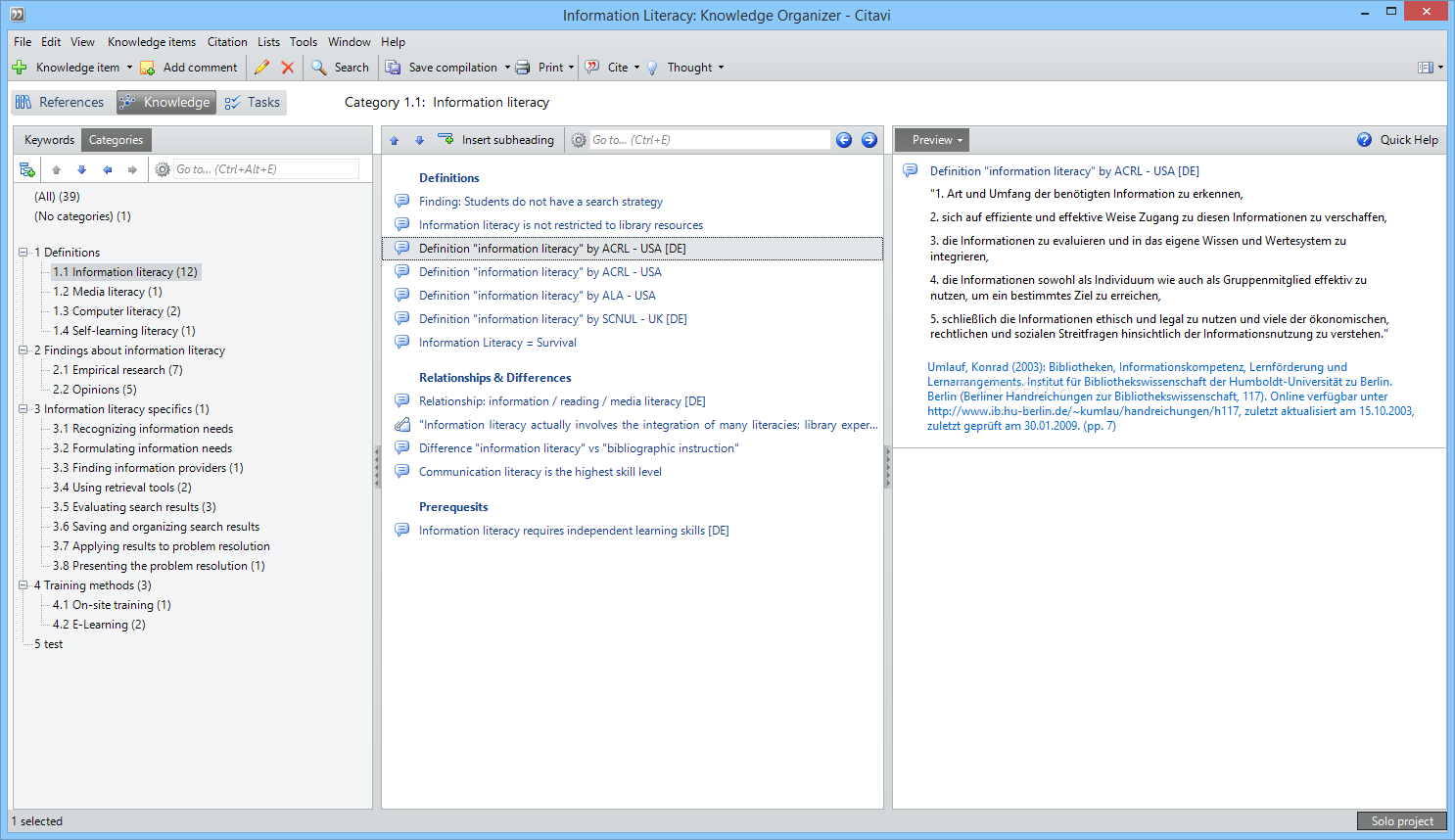Select 2.1 Empirical research (7) category
1455x840 pixels.
[x=117, y=370]
